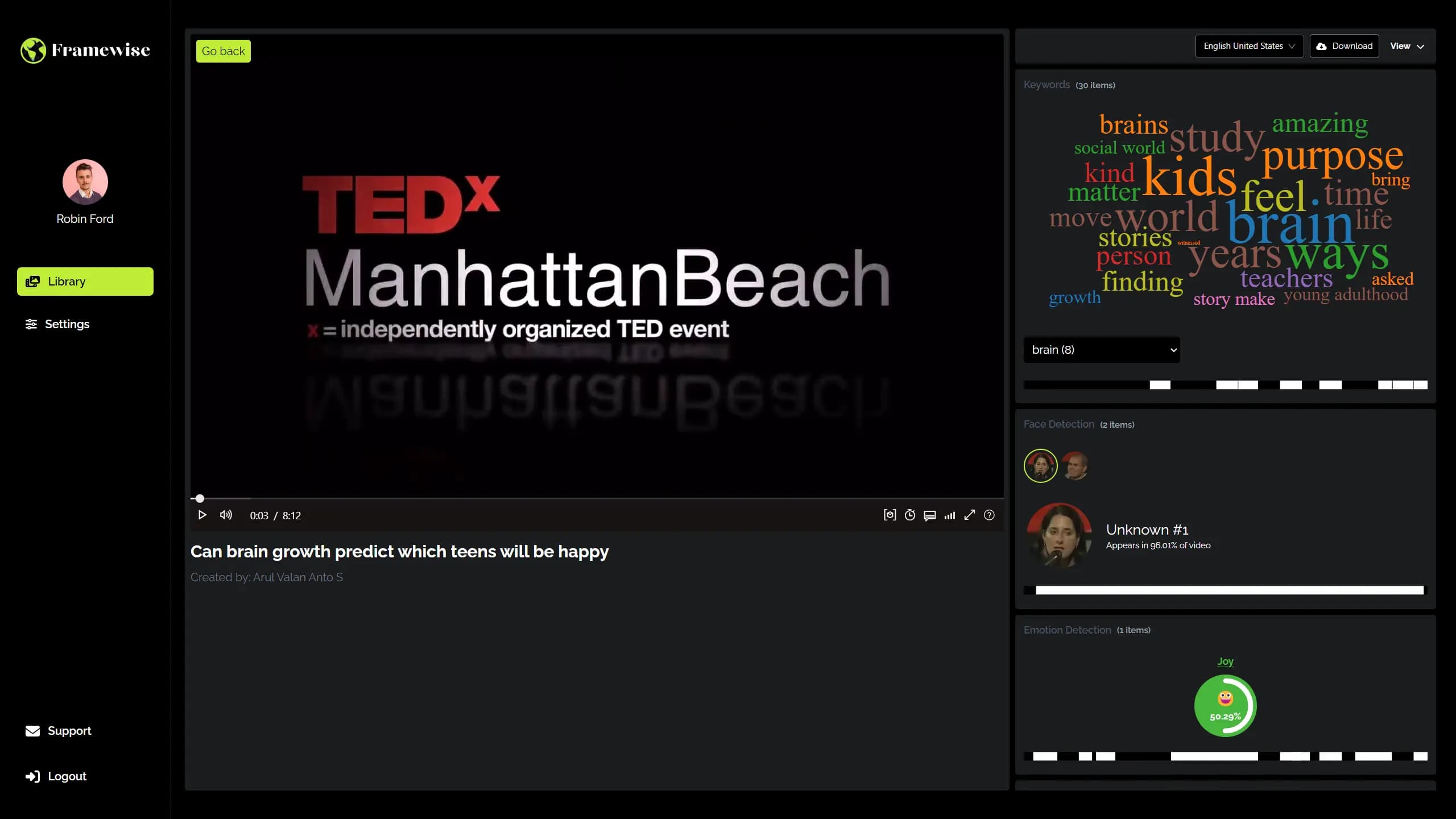Open video quality bars icon
1456x819 pixels.
coord(950,515)
